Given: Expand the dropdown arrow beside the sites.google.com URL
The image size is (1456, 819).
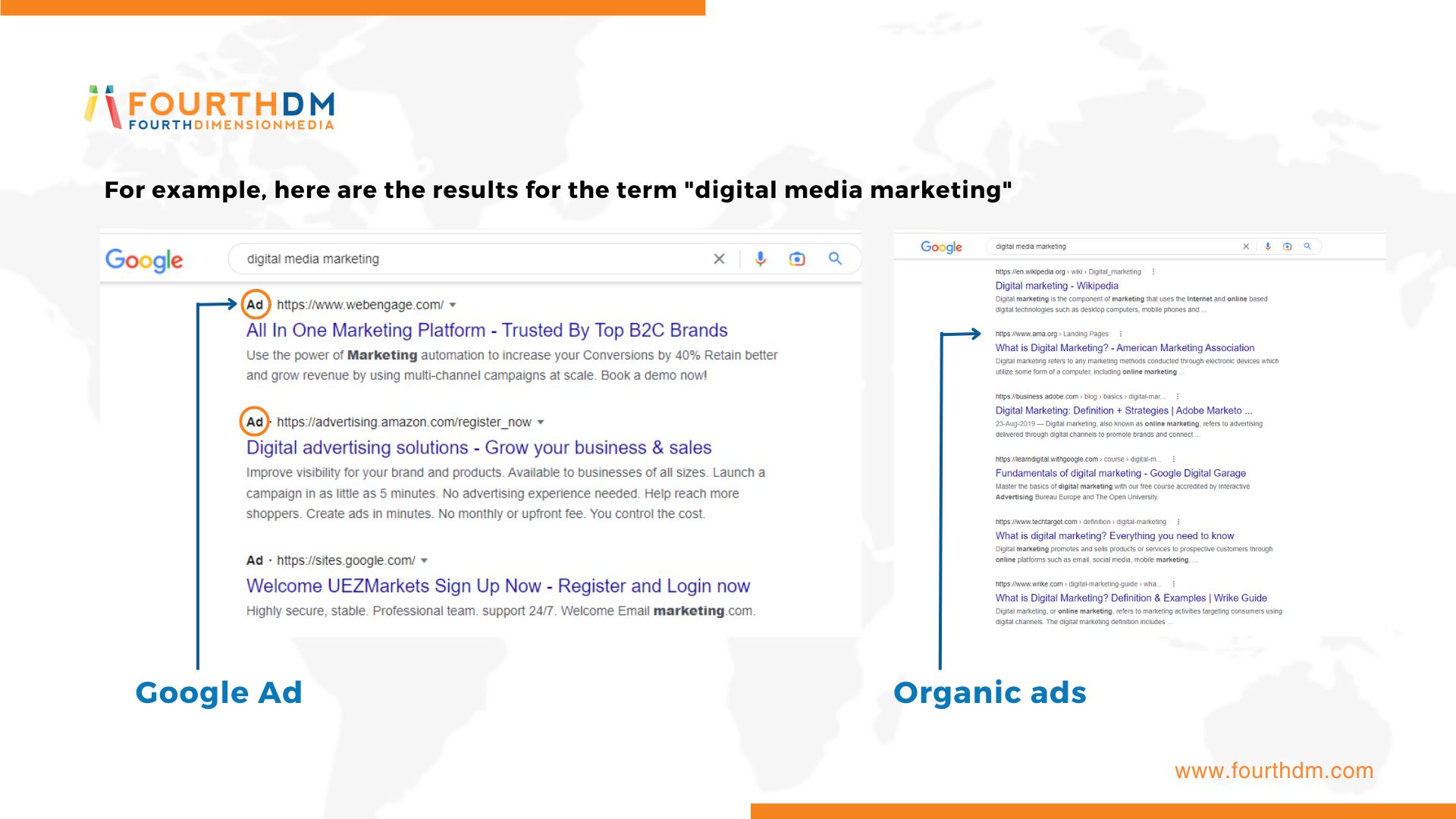Looking at the screenshot, I should click(x=424, y=561).
